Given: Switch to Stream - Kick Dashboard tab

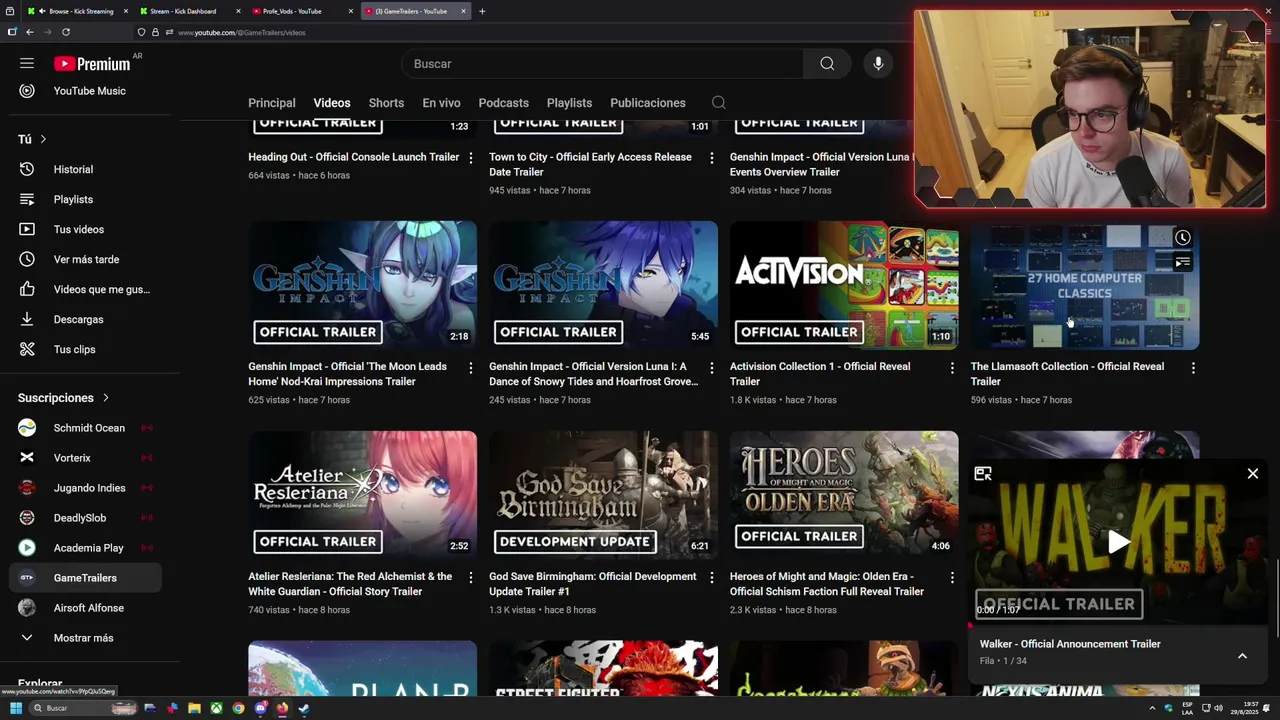Looking at the screenshot, I should (190, 11).
